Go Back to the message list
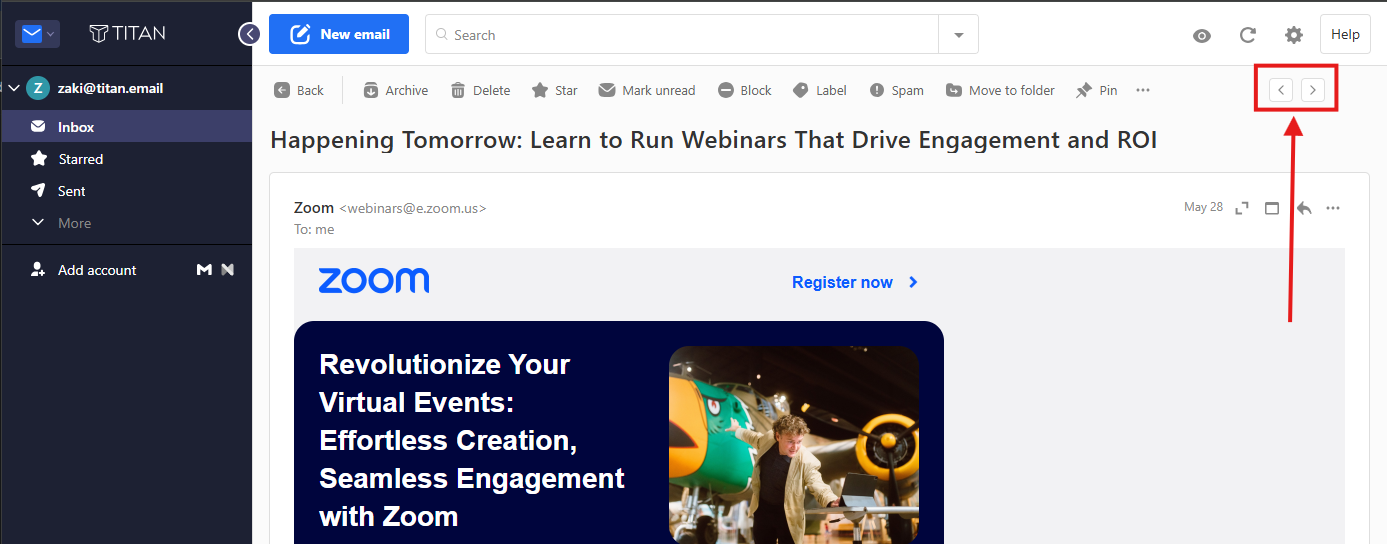Screen dimensions: 1387x544 click(299, 90)
